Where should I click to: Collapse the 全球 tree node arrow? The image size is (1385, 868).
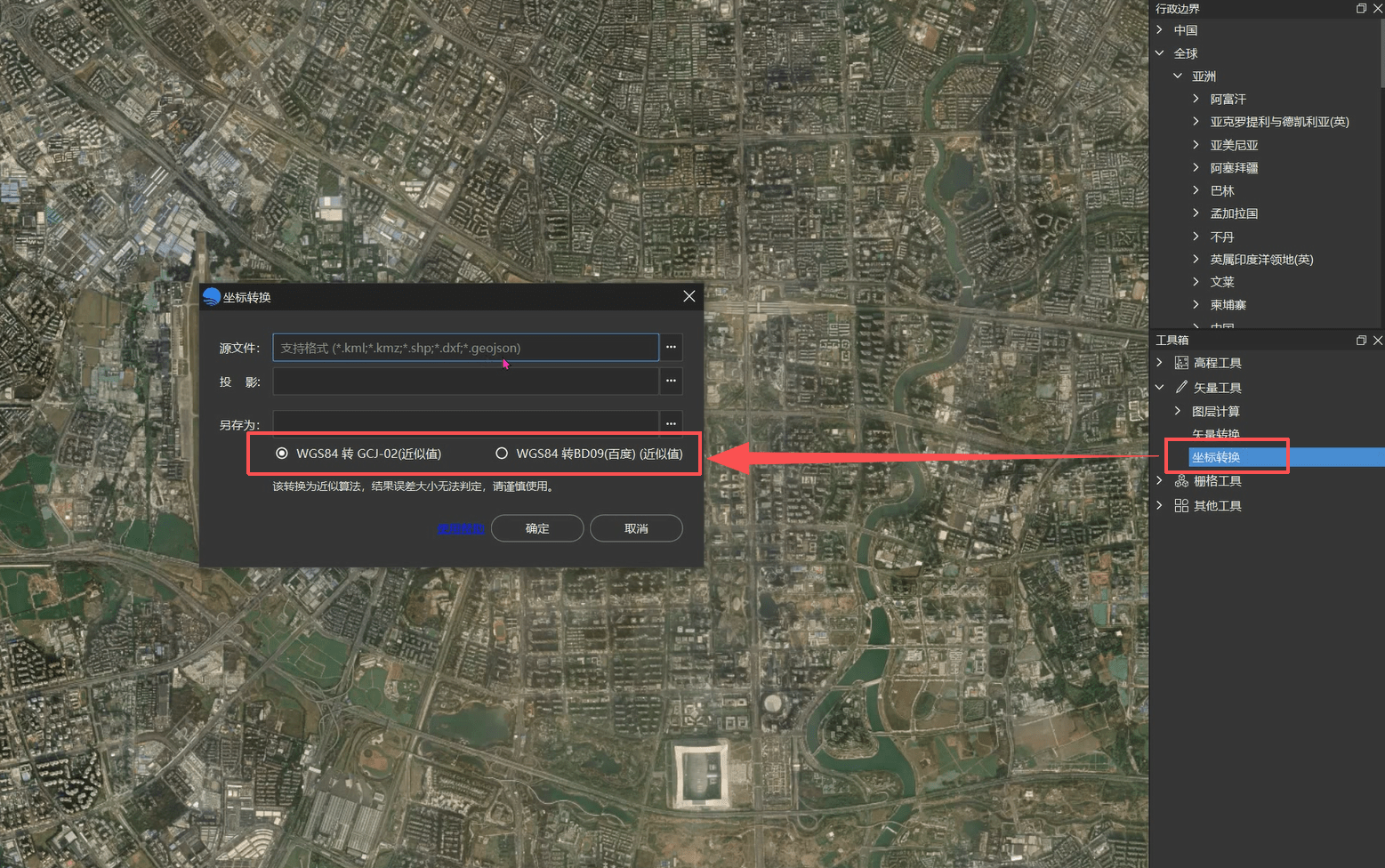(1159, 53)
